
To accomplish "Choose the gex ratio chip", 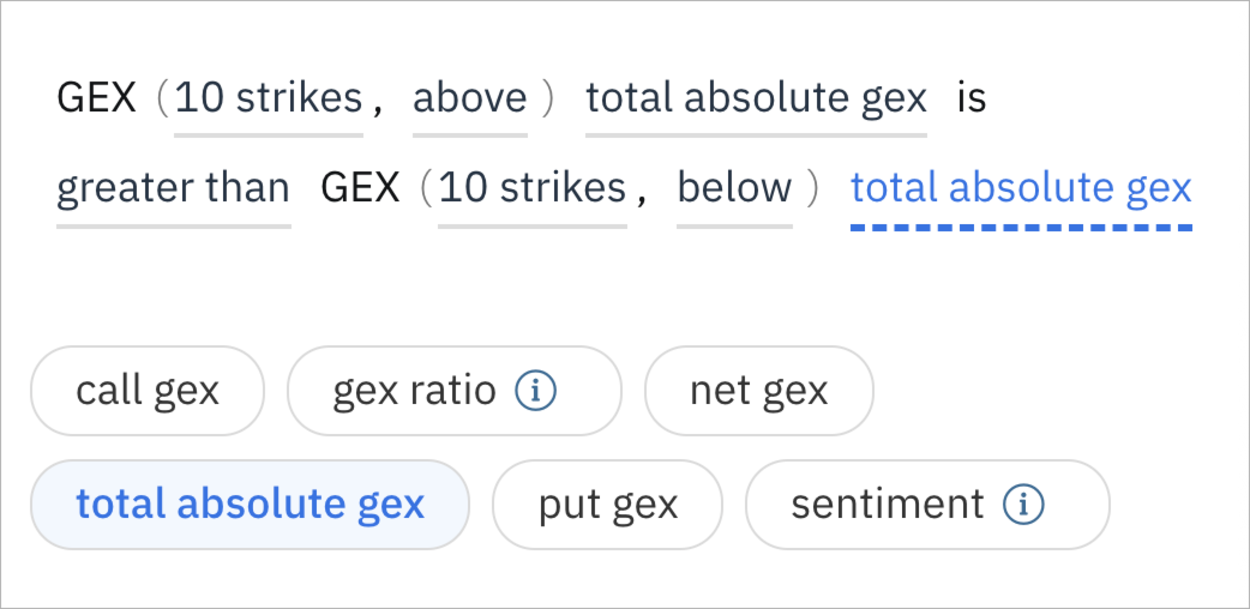I will click(x=414, y=391).
